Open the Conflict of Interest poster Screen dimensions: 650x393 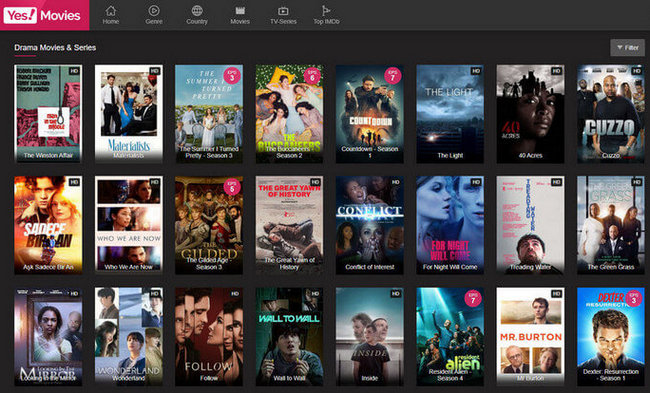(370, 225)
